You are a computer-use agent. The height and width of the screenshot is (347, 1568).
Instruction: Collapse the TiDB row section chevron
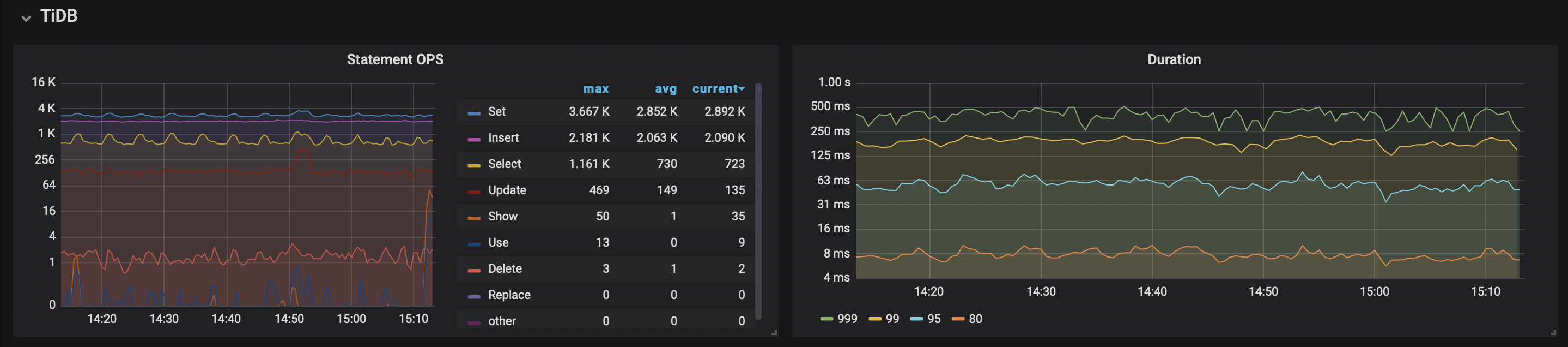(26, 17)
